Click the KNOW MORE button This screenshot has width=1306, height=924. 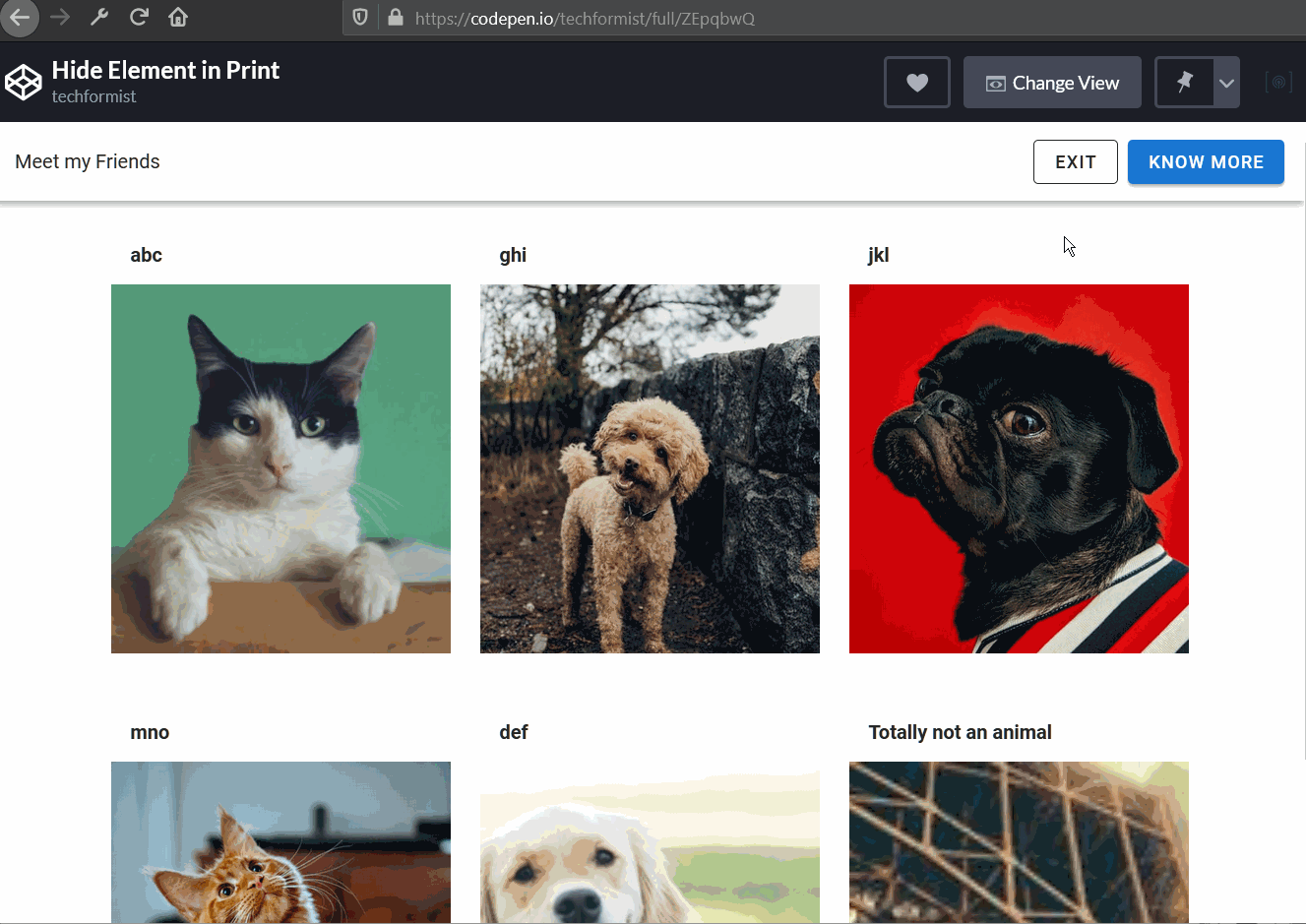click(x=1206, y=161)
